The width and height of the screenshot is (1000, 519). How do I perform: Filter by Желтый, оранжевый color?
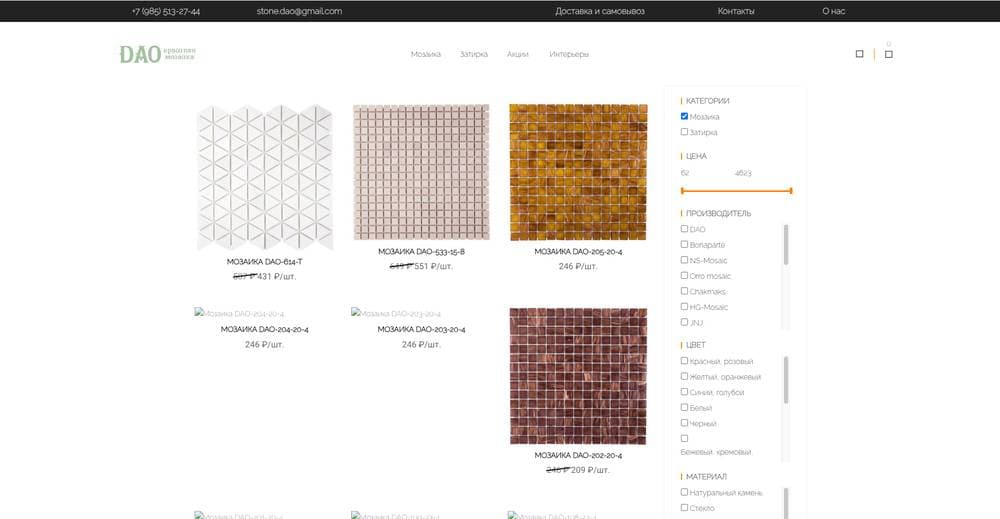tap(684, 376)
